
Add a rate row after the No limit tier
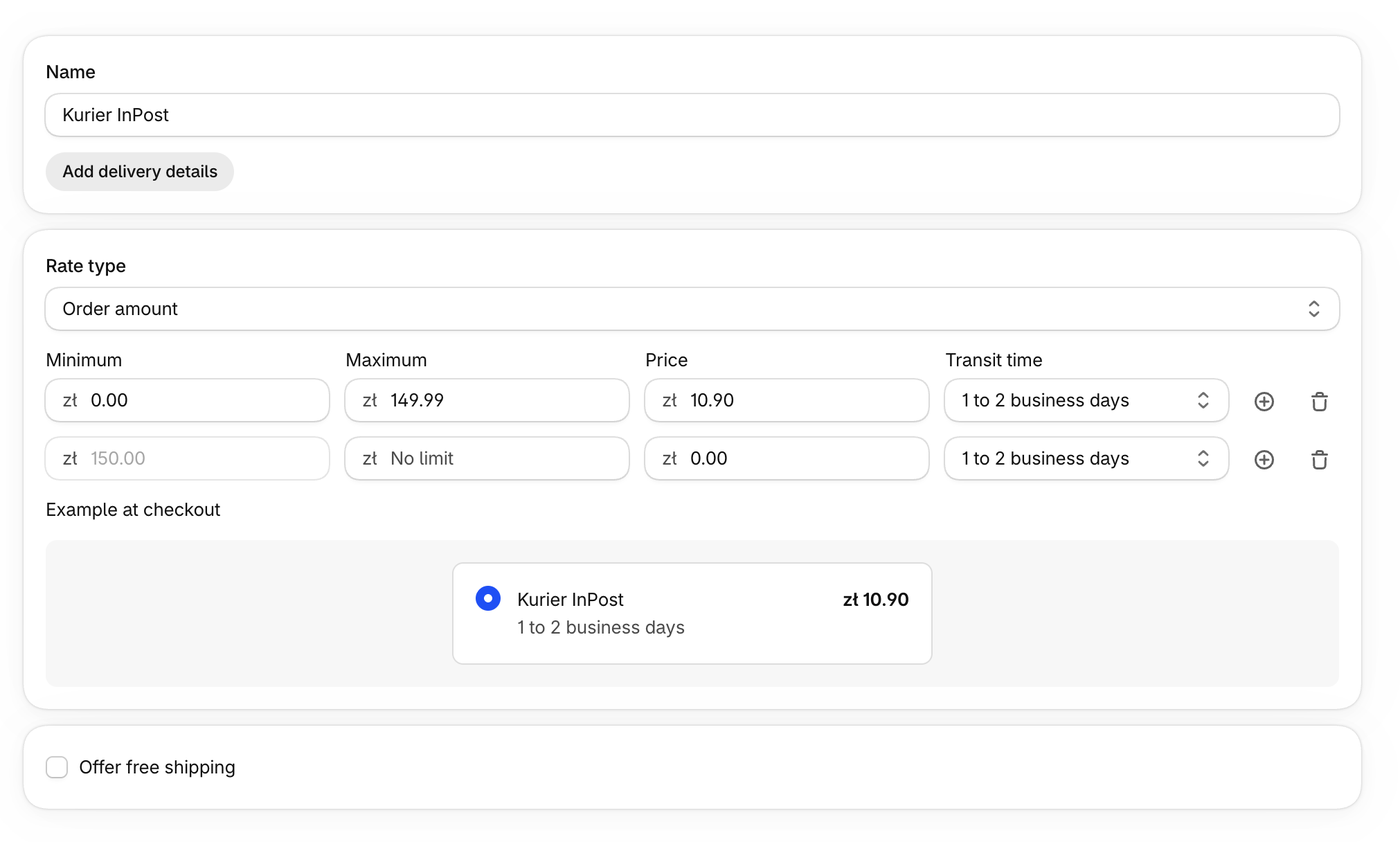(x=1264, y=459)
